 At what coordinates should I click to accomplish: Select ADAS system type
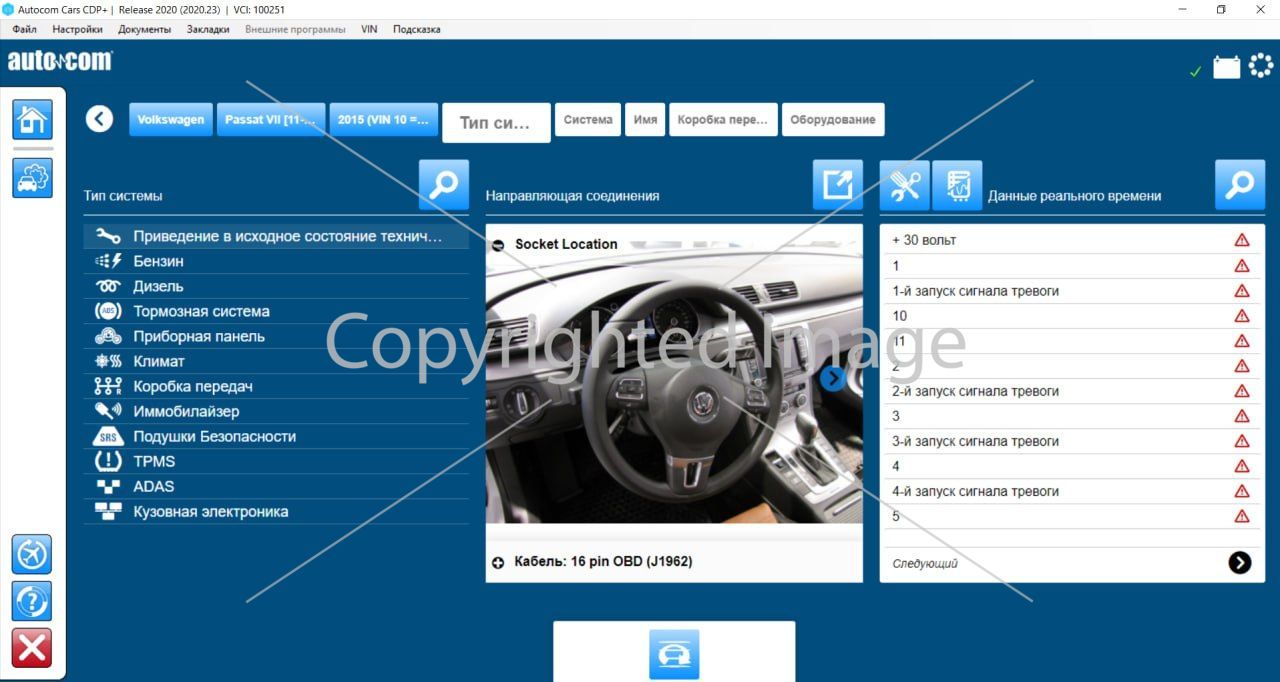[276, 486]
